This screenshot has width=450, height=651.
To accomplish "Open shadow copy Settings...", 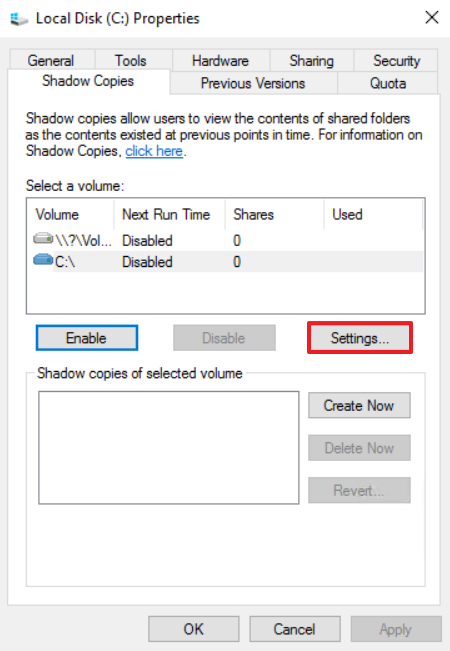I will (360, 338).
